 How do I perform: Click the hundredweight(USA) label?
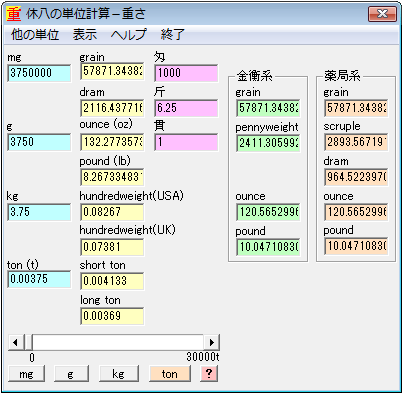[131, 196]
